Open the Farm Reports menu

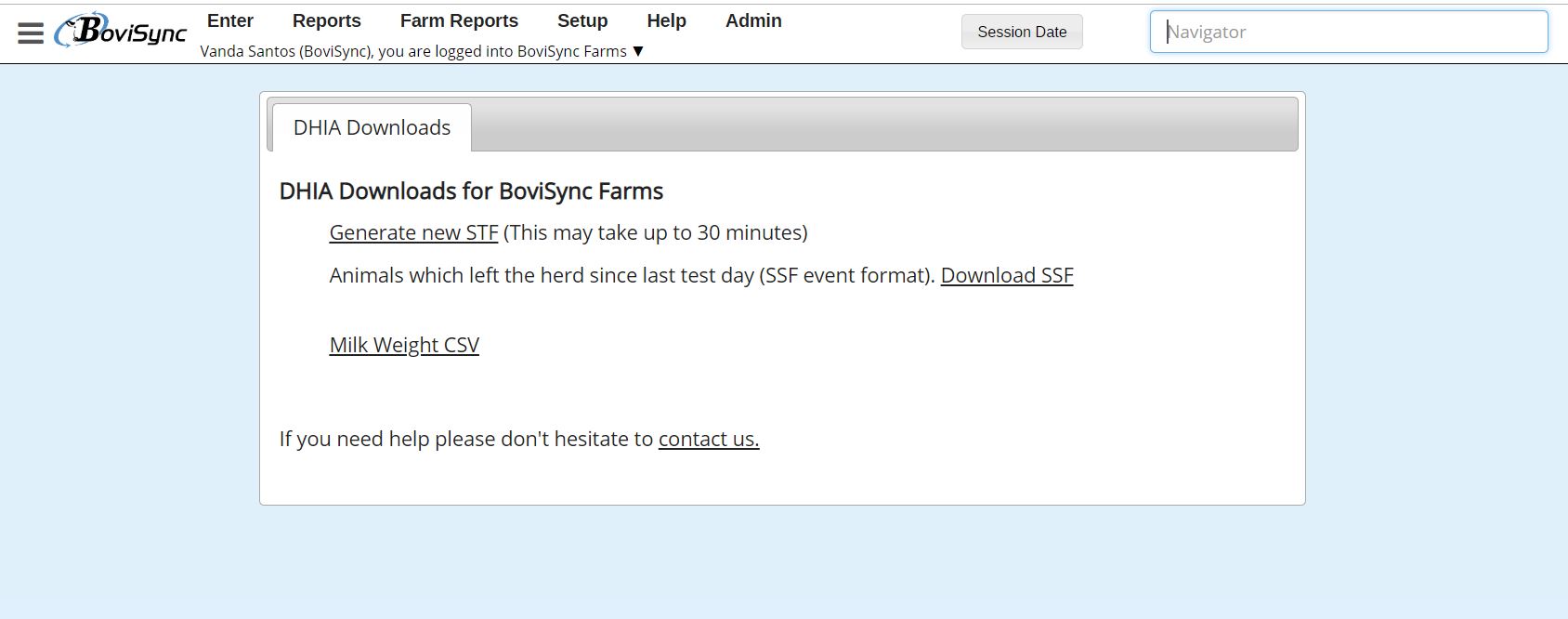(459, 20)
